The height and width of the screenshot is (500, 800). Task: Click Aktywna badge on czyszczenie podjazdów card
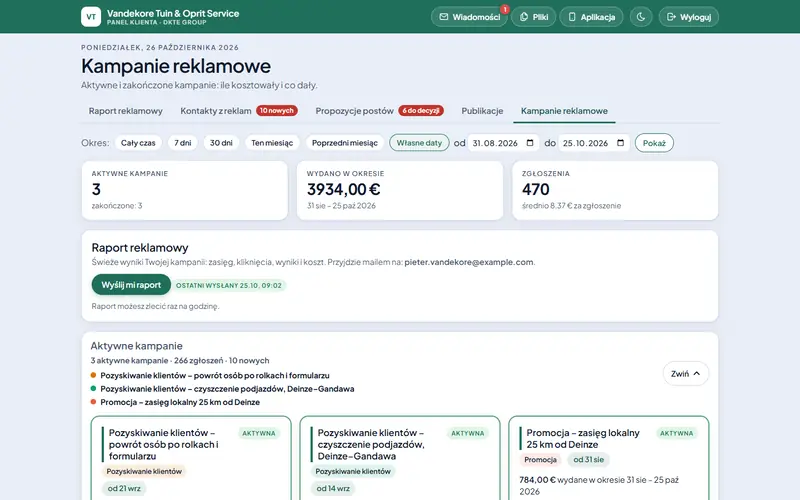tap(467, 433)
